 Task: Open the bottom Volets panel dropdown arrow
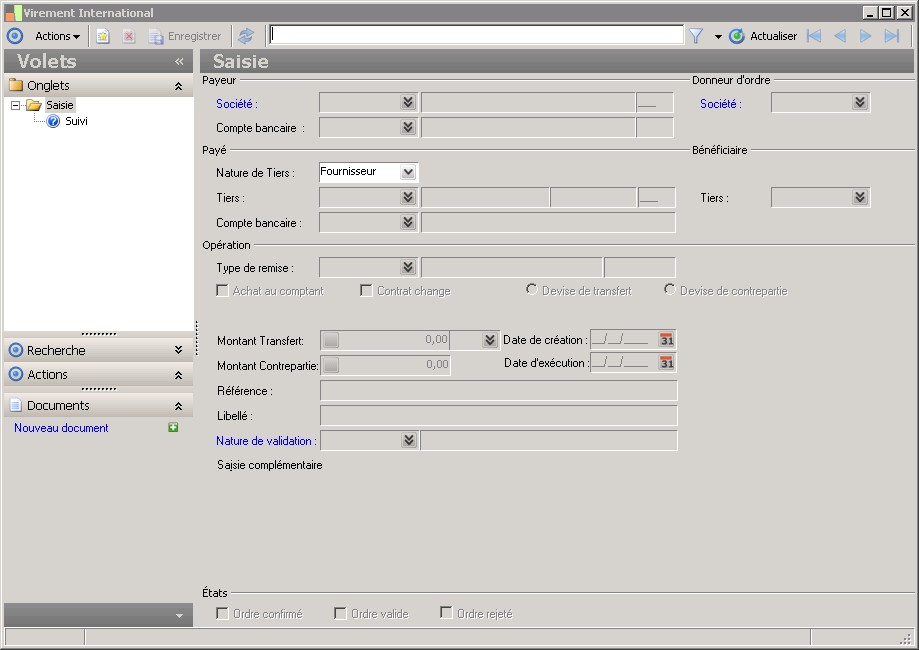179,616
